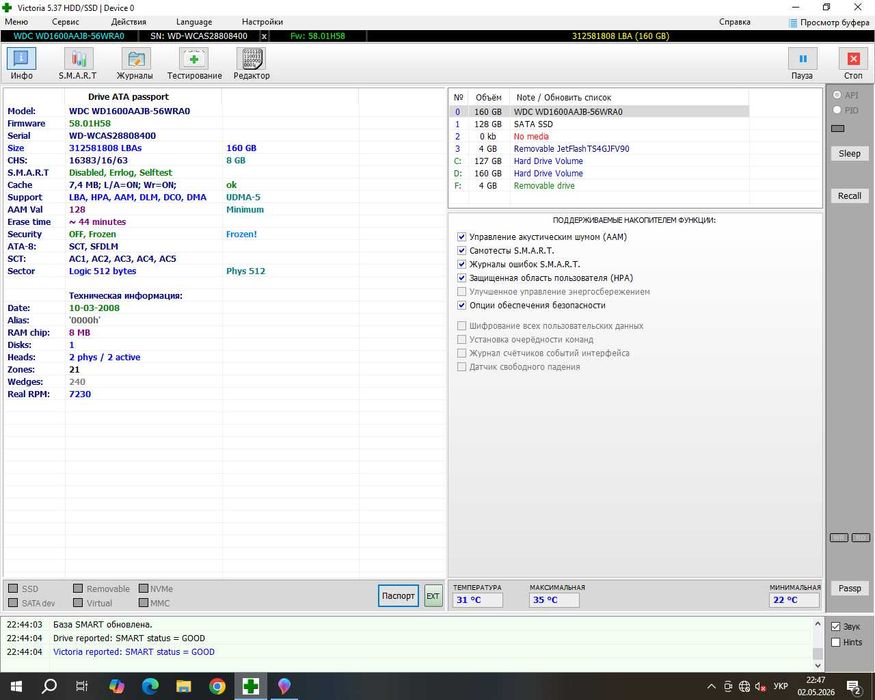Click the Recall button

849,196
